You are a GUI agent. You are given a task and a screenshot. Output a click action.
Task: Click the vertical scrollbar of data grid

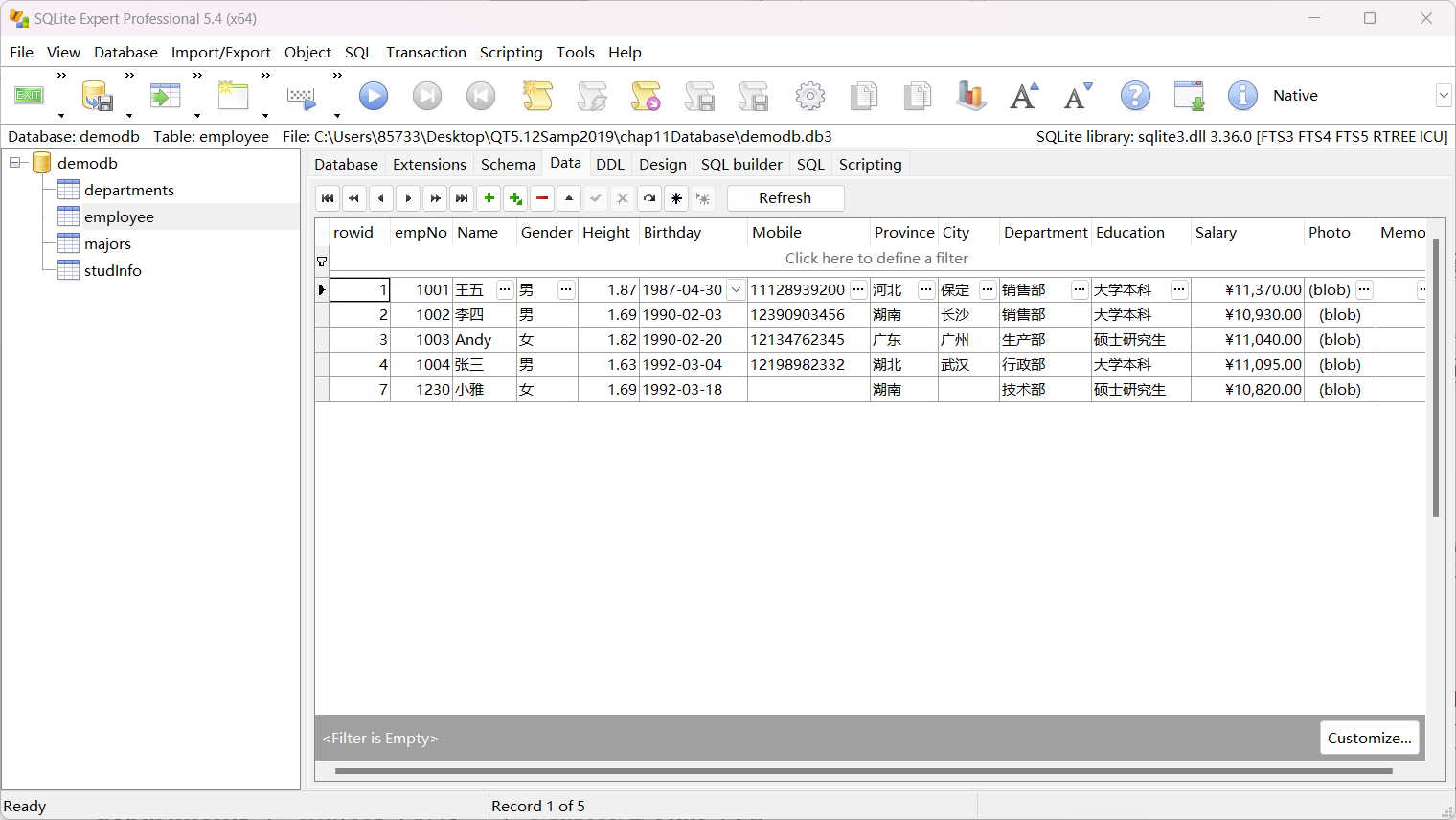click(x=1436, y=377)
